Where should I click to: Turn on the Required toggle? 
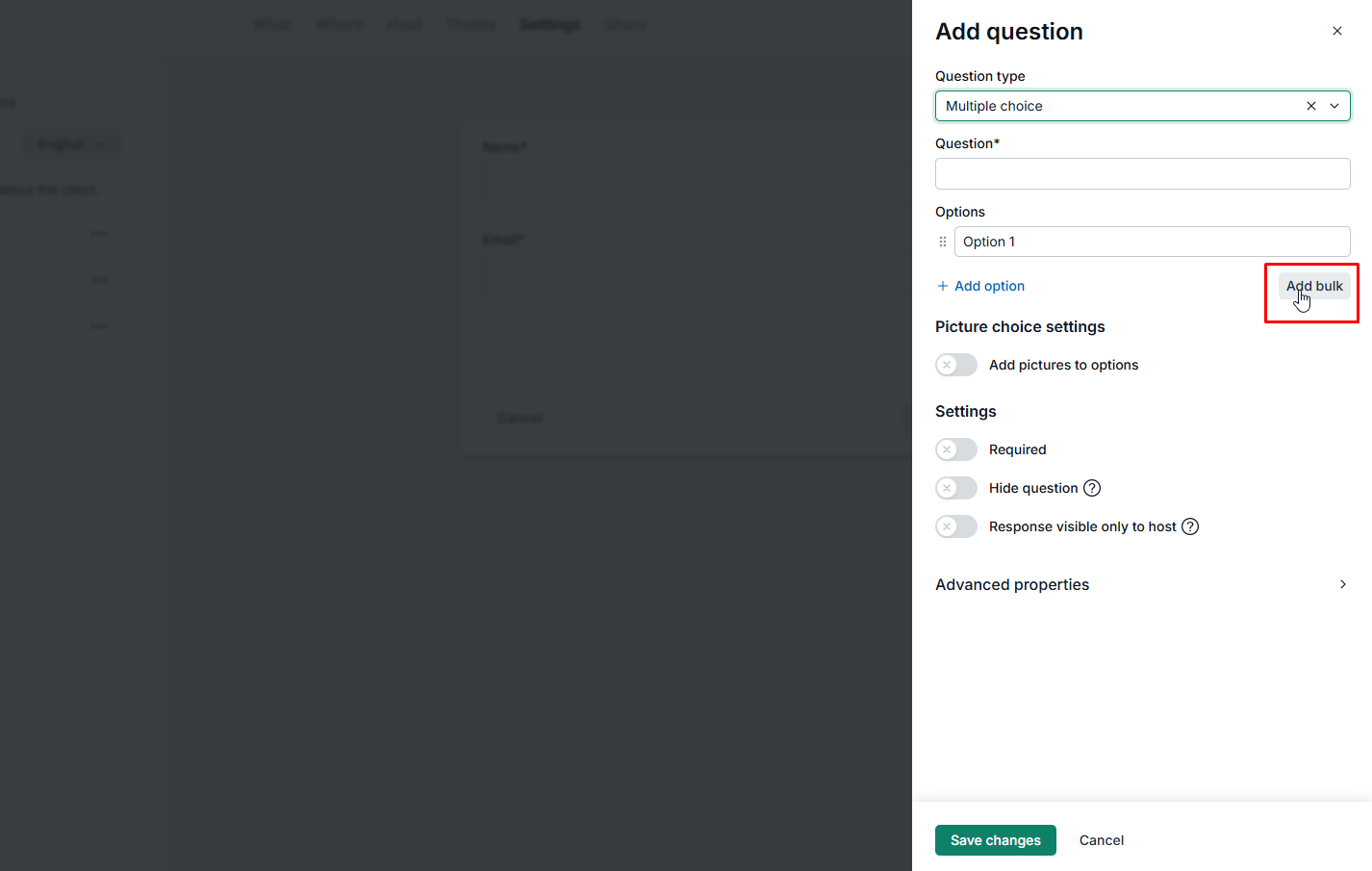pos(956,449)
